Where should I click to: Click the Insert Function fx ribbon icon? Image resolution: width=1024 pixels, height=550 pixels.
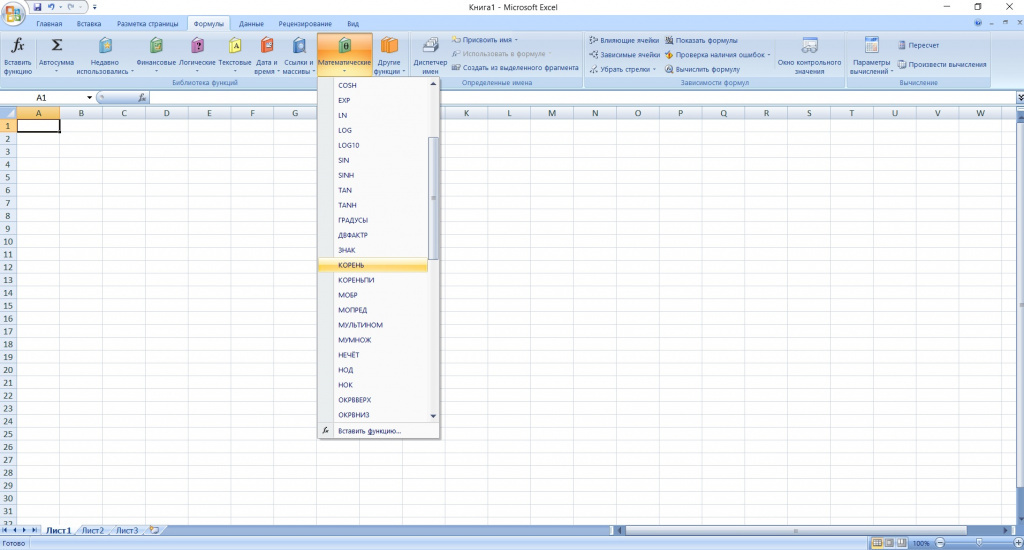pos(18,46)
